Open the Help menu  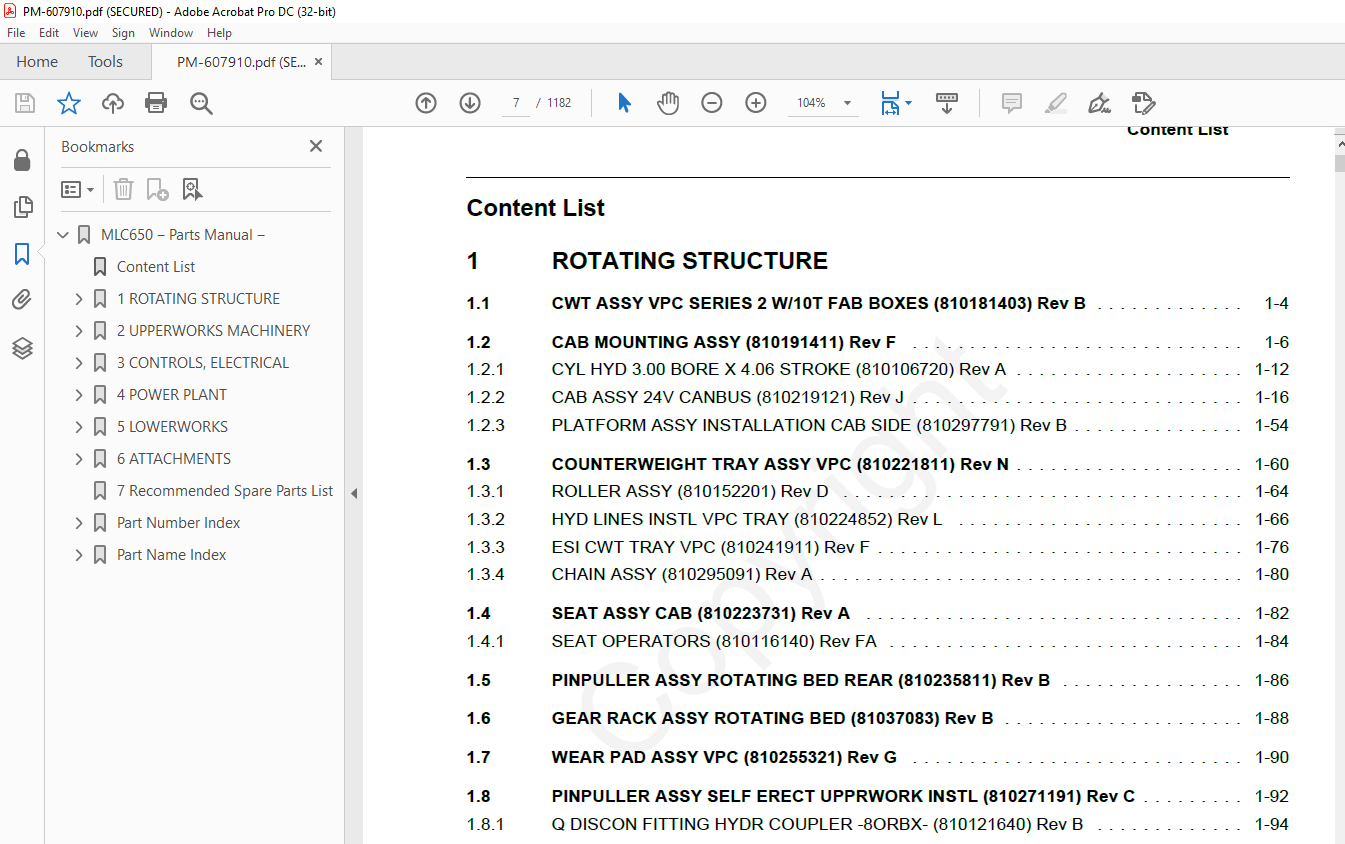[x=219, y=33]
